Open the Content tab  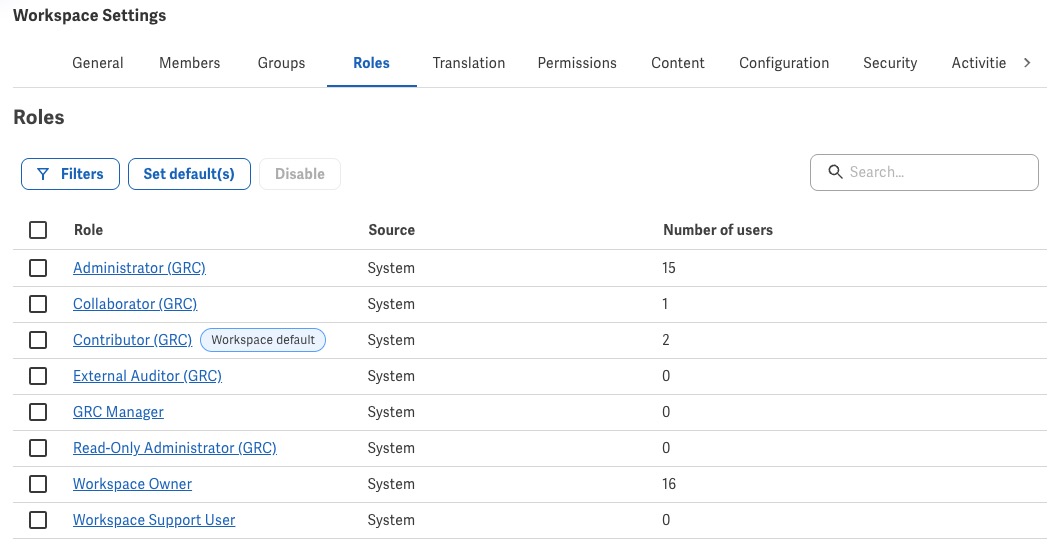(677, 63)
